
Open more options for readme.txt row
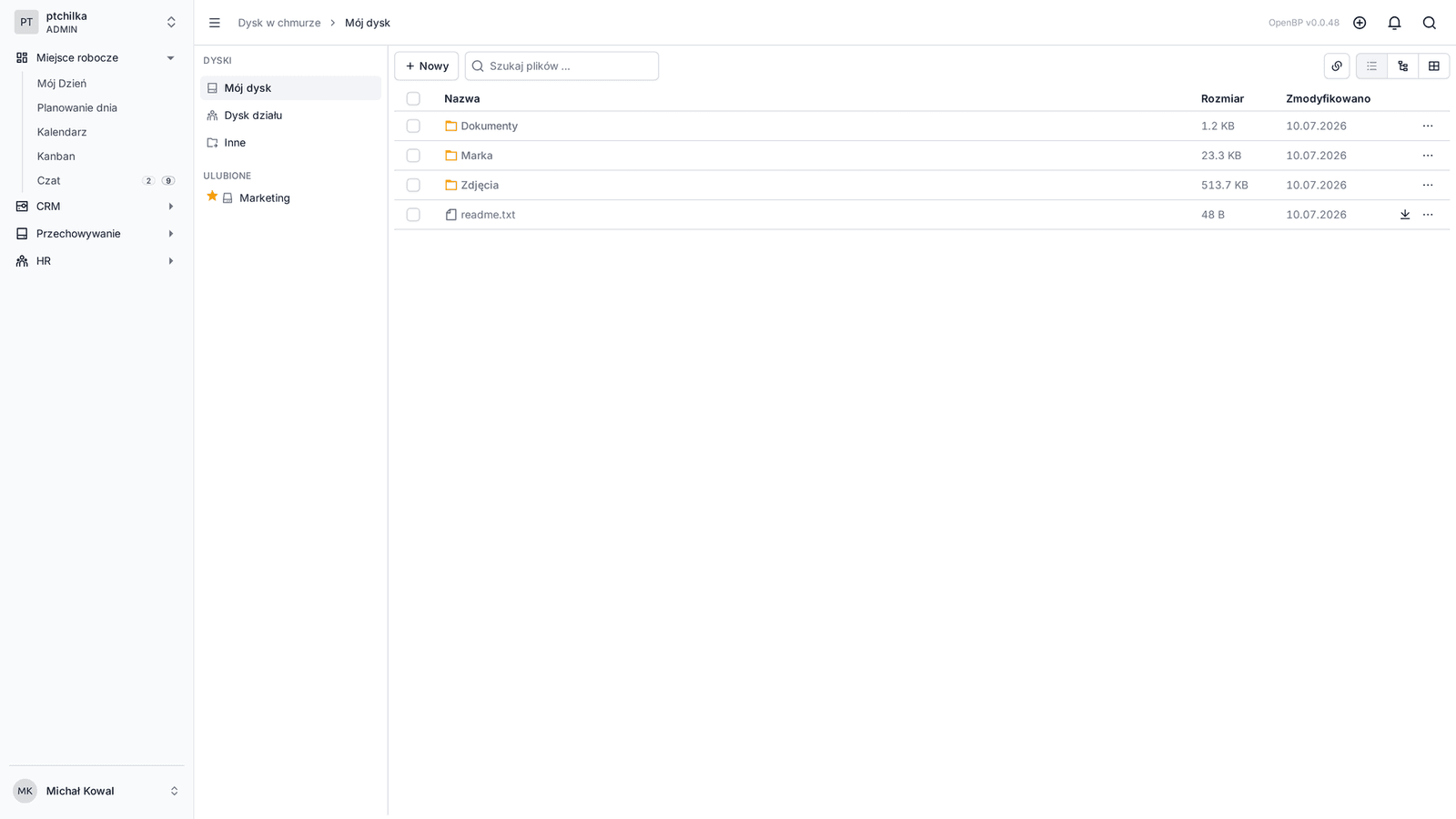1428,215
